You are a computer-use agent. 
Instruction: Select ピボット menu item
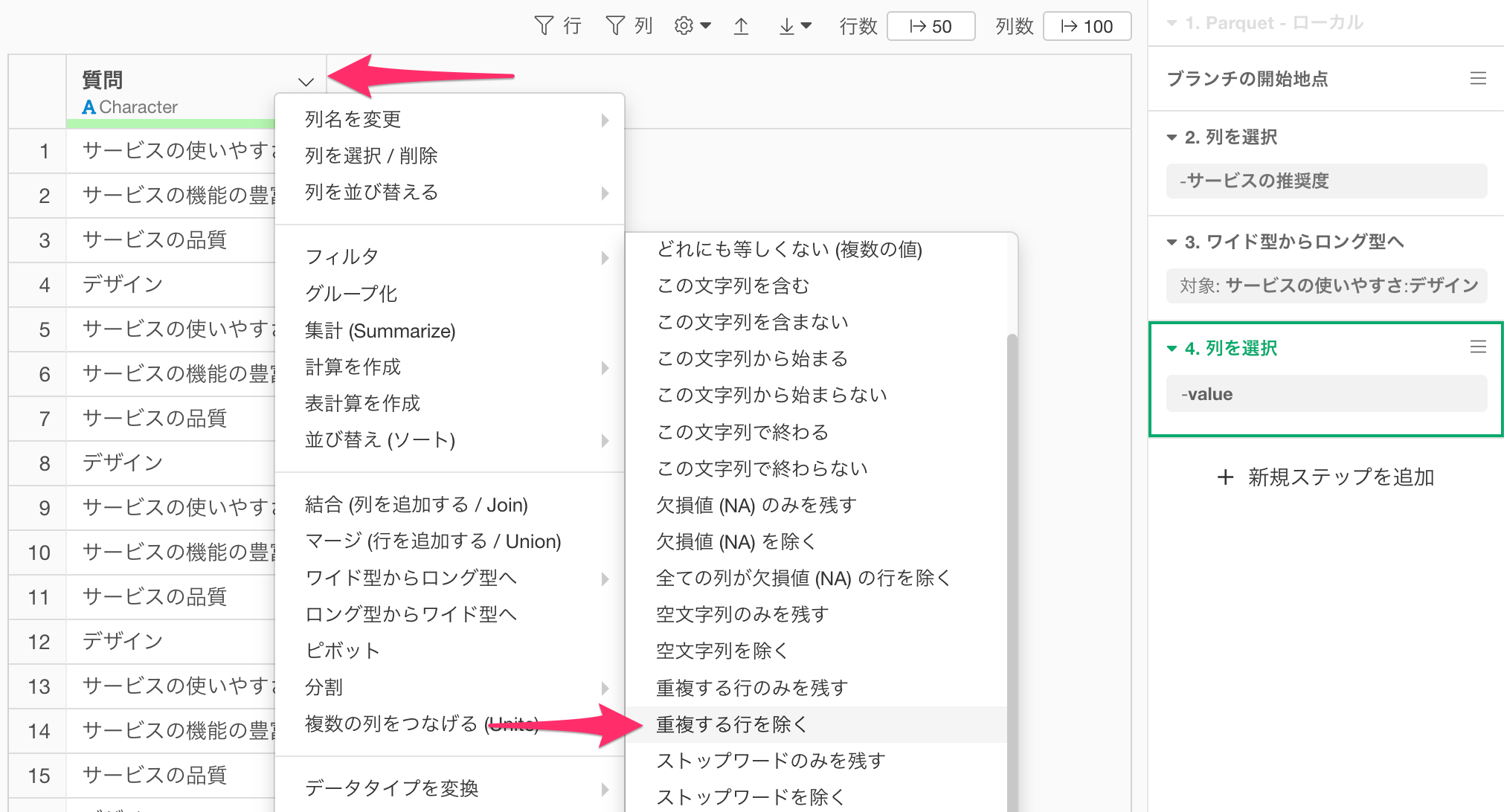(x=449, y=651)
